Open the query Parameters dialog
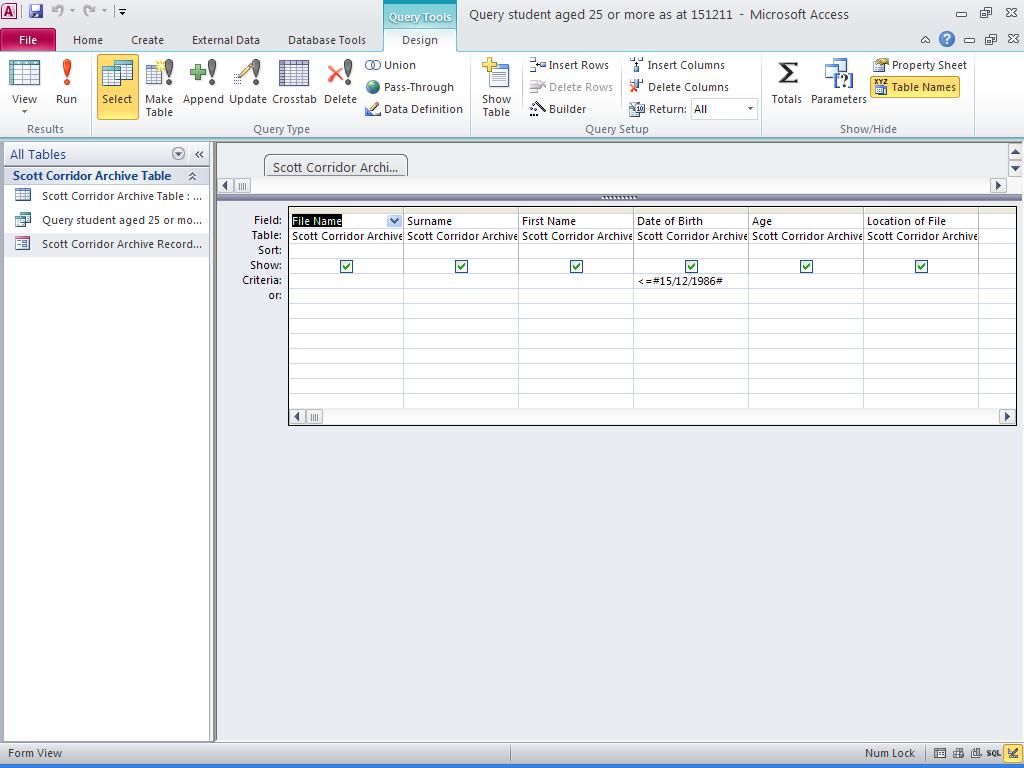Image resolution: width=1024 pixels, height=768 pixels. 839,82
